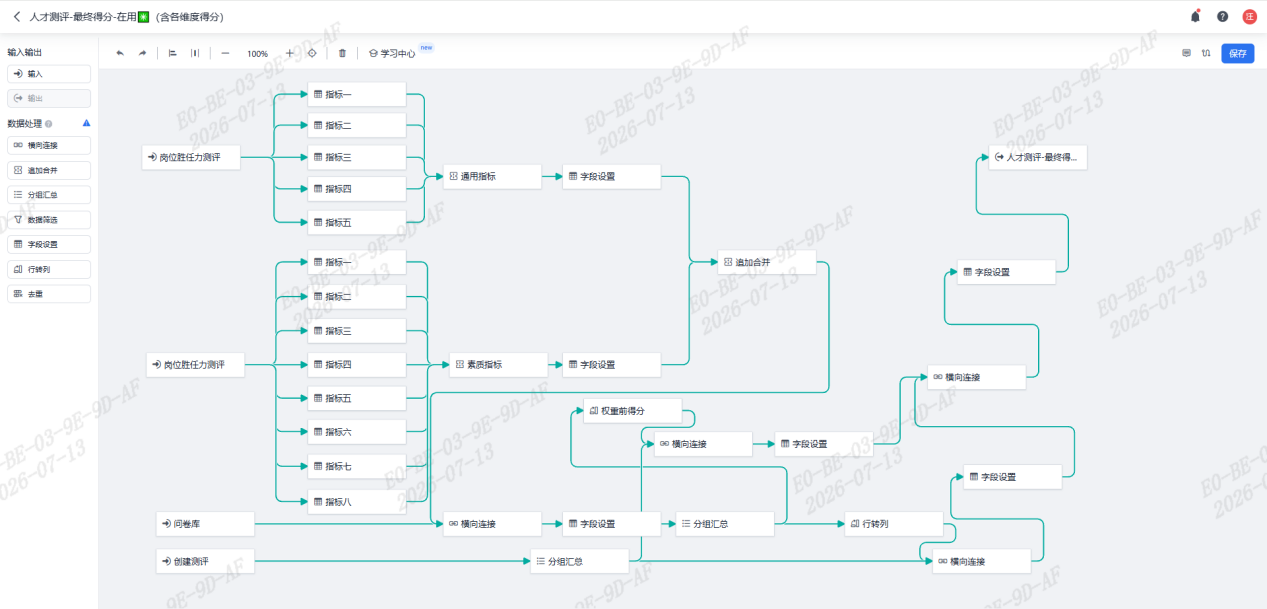Align nodes horizontally with the left-align layout icon
1267x609 pixels.
(172, 53)
